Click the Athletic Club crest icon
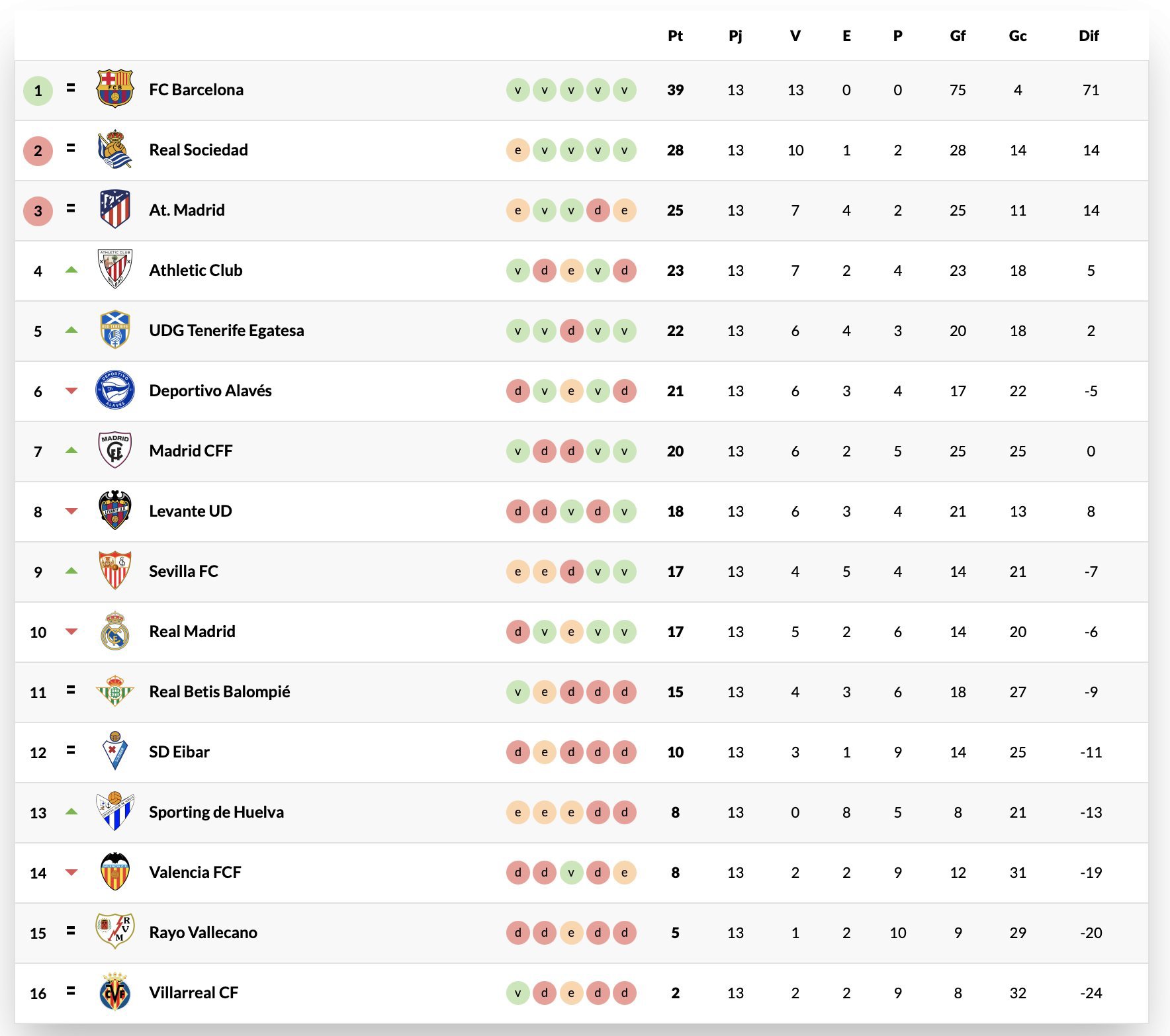Screen dimensions: 1170x1036 pyautogui.click(x=115, y=269)
